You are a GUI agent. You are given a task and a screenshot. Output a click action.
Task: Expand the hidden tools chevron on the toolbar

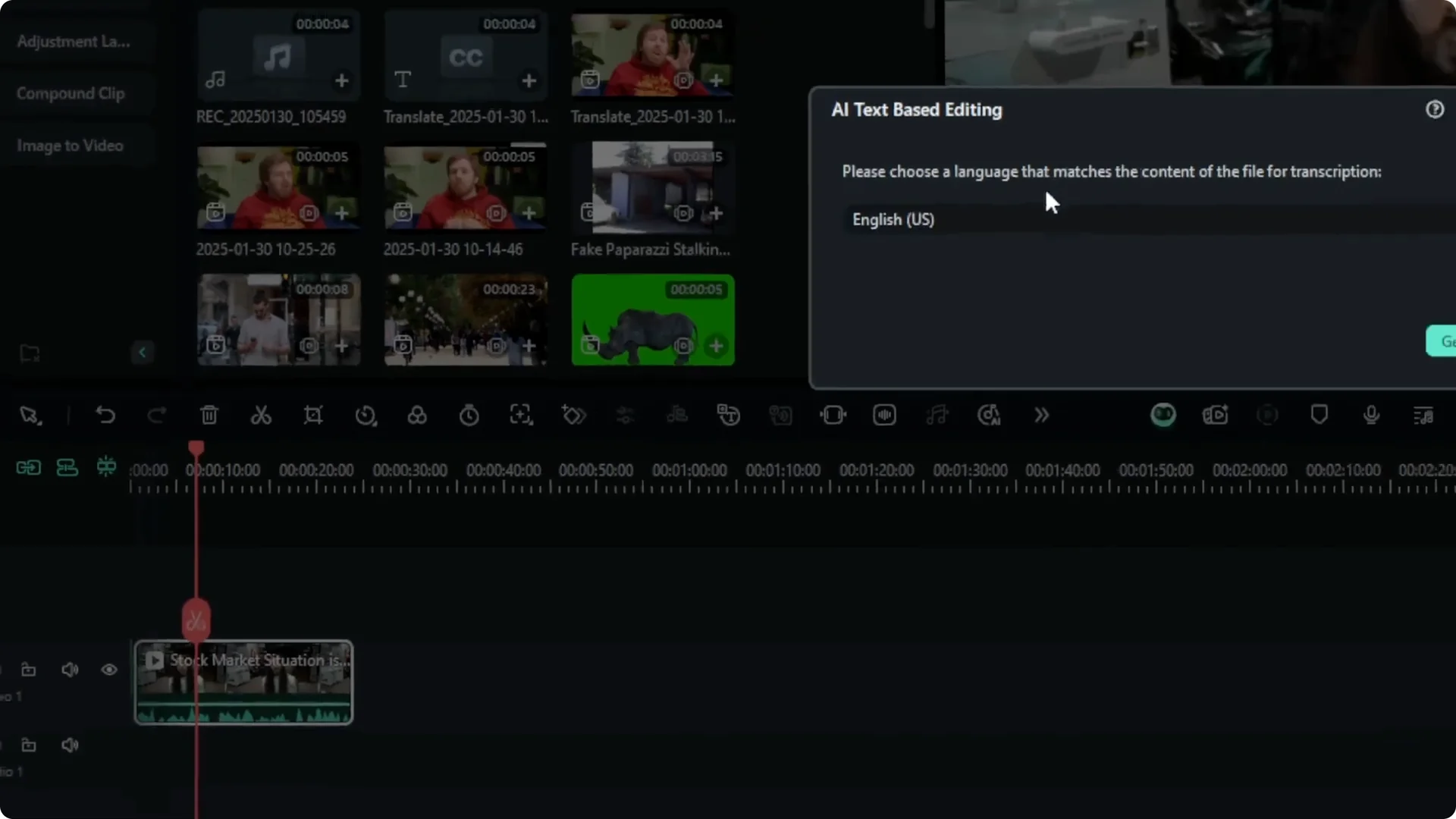(x=1040, y=415)
